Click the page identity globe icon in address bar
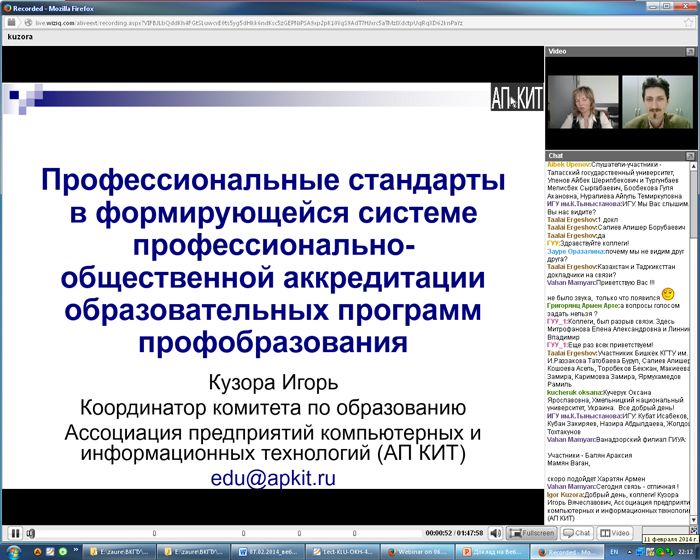Viewport: 700px width, 560px height. pyautogui.click(x=28, y=22)
